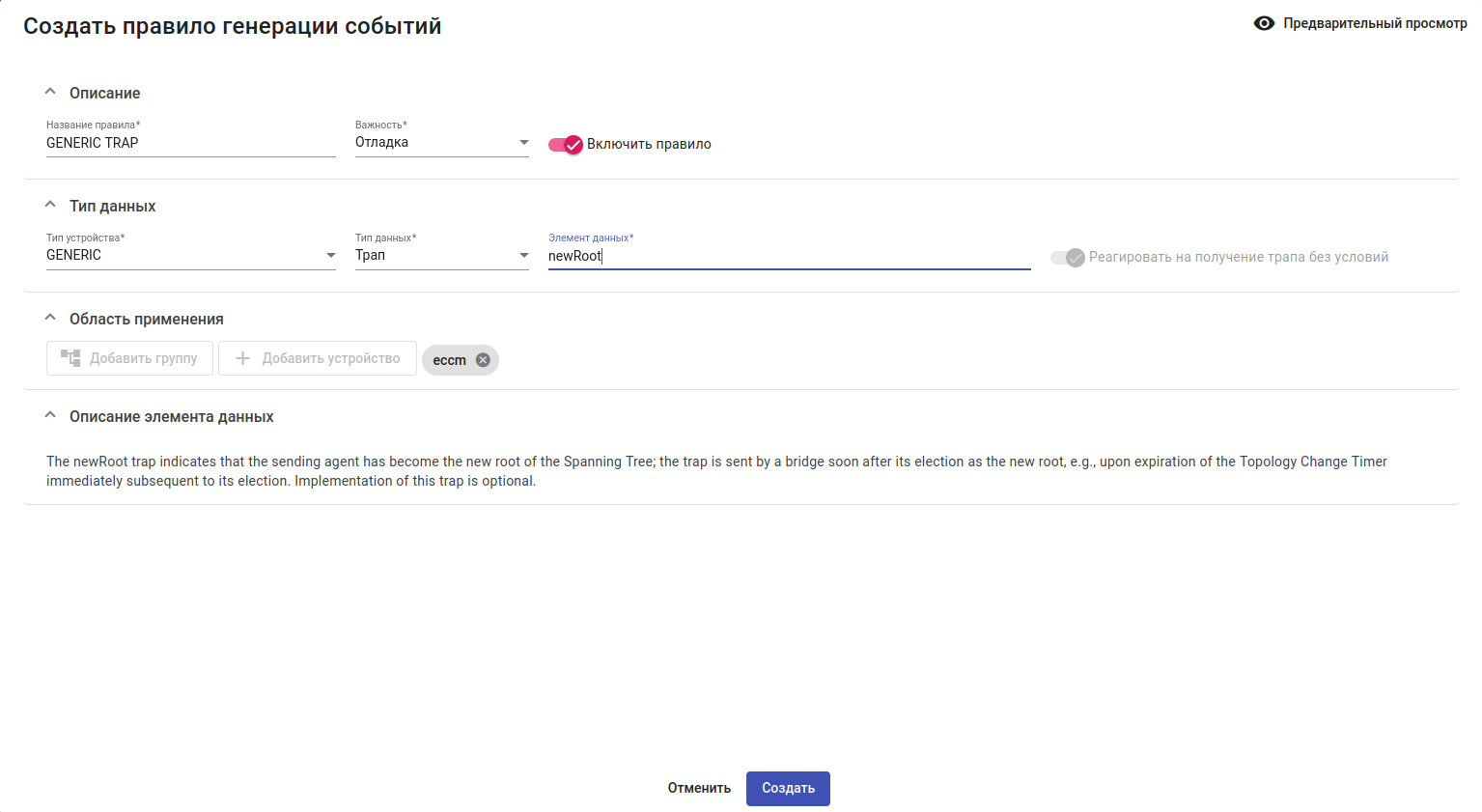Click the Элемент данных newRoot field
Image resolution: width=1482 pixels, height=812 pixels.
pyautogui.click(x=788, y=256)
